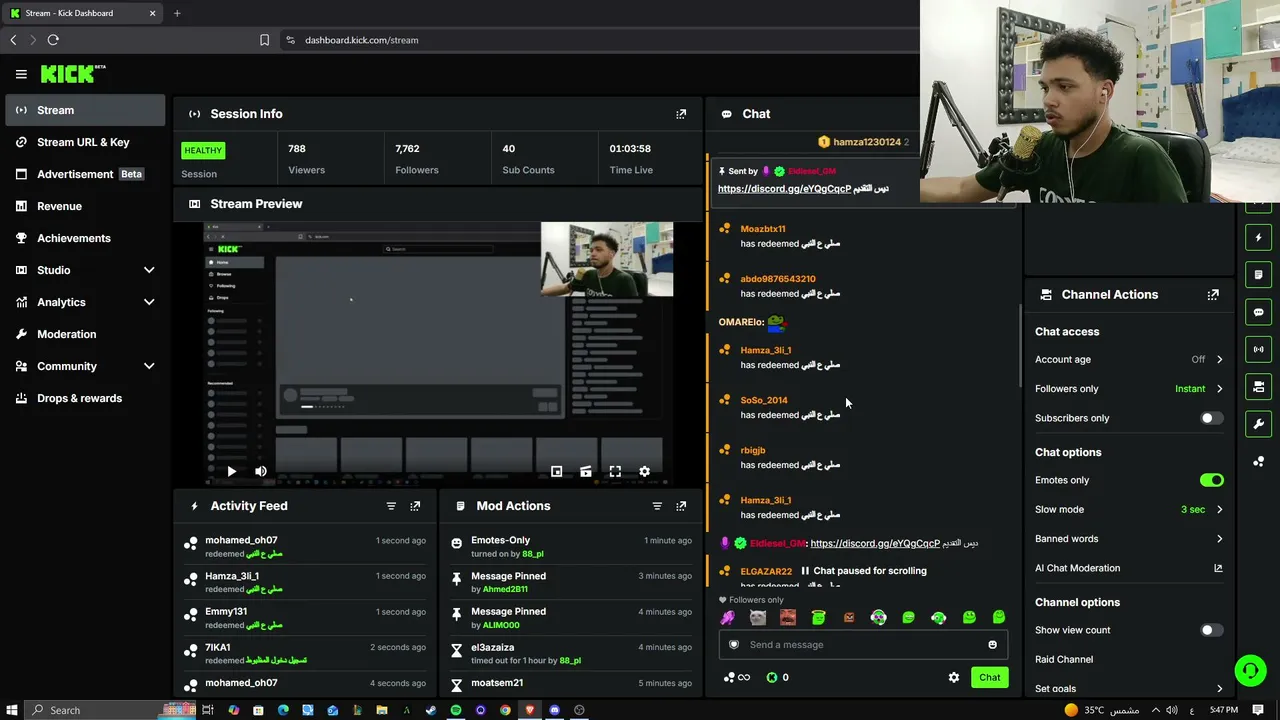Filter the Activity Feed list
The height and width of the screenshot is (720, 1280).
tap(391, 506)
